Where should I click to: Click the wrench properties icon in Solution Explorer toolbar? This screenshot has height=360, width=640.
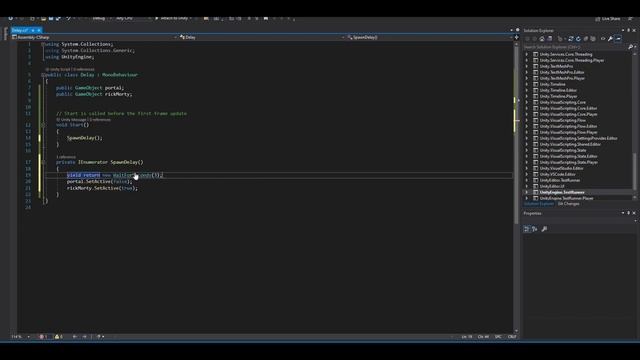click(610, 39)
